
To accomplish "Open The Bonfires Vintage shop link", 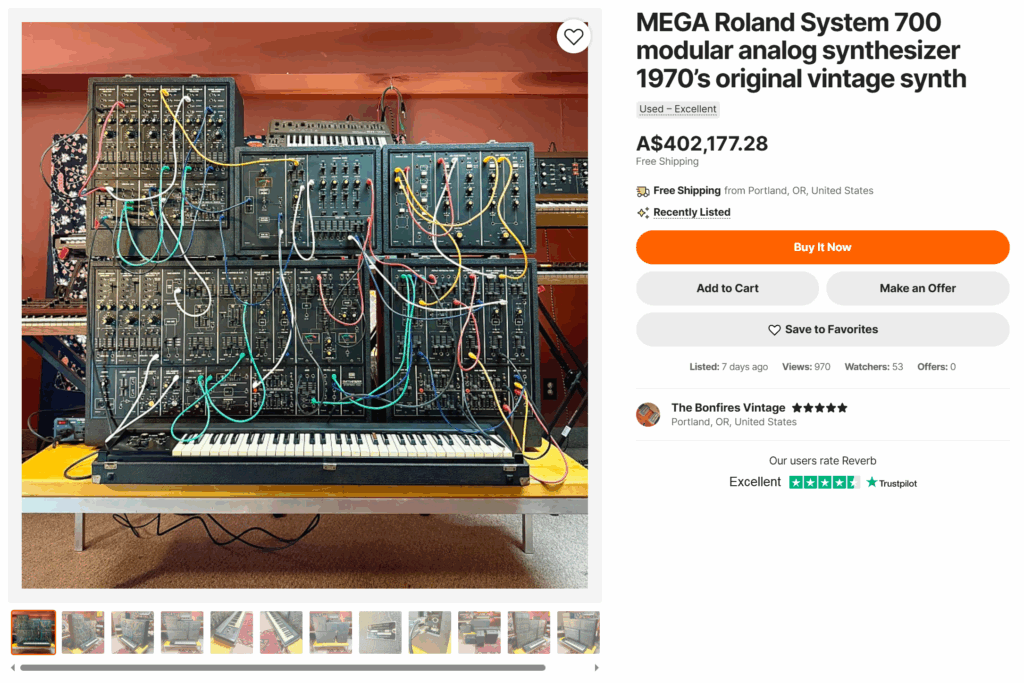I will click(x=727, y=408).
